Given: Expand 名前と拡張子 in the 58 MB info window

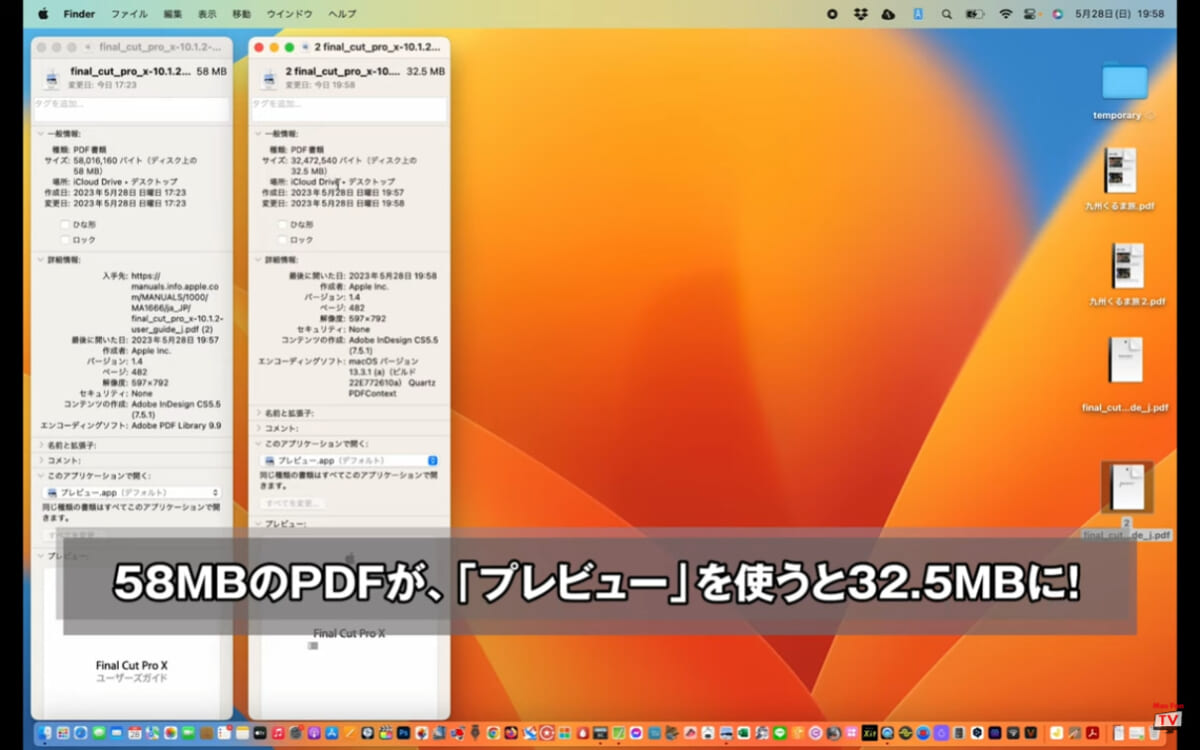Looking at the screenshot, I should (x=40, y=444).
